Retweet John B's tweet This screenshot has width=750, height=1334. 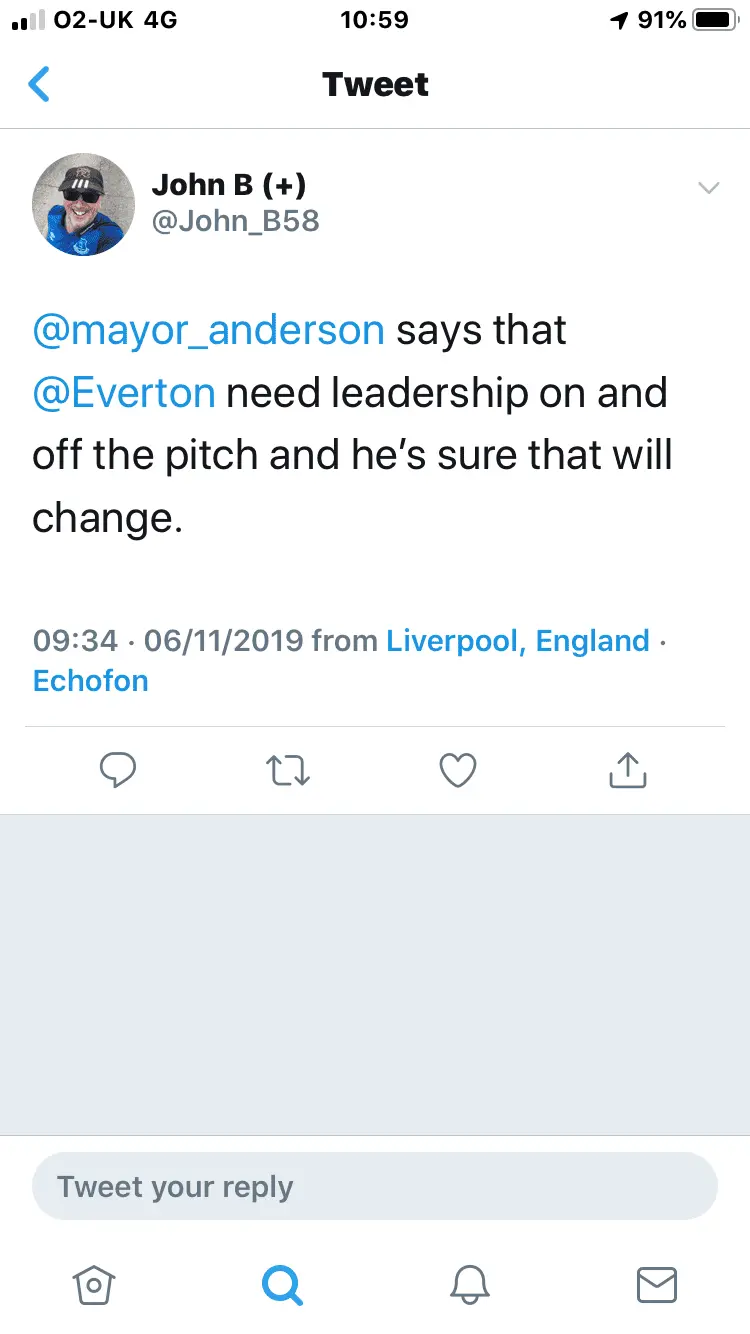click(288, 770)
